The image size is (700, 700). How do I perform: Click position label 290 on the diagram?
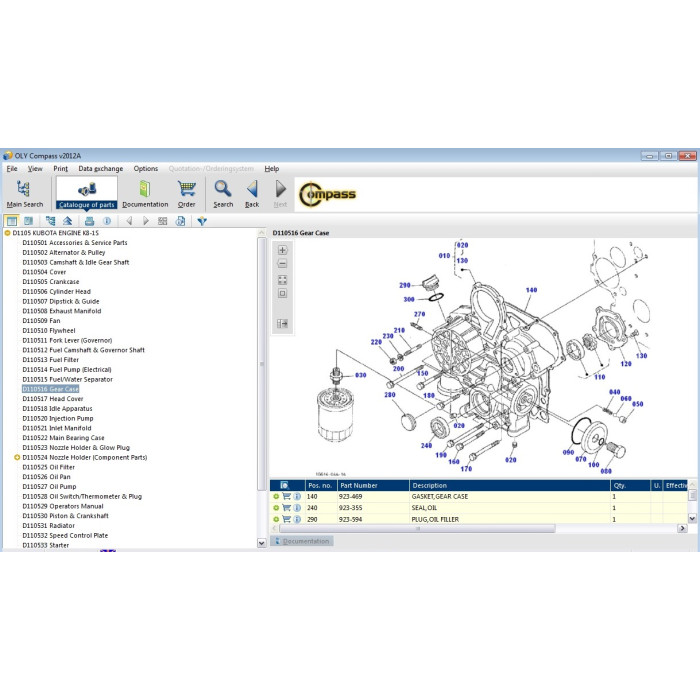click(x=404, y=285)
